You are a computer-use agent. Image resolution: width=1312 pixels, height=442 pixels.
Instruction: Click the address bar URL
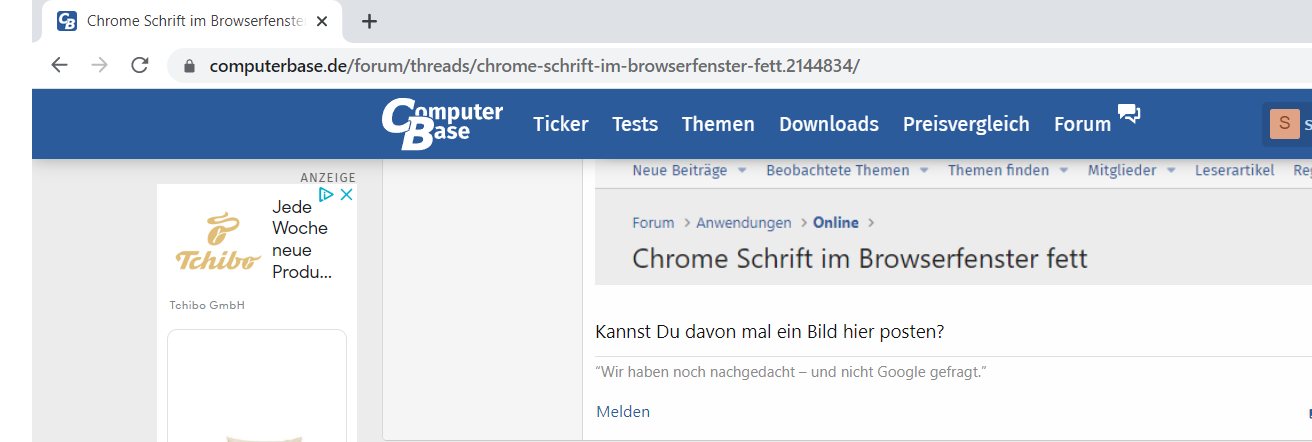click(x=534, y=66)
